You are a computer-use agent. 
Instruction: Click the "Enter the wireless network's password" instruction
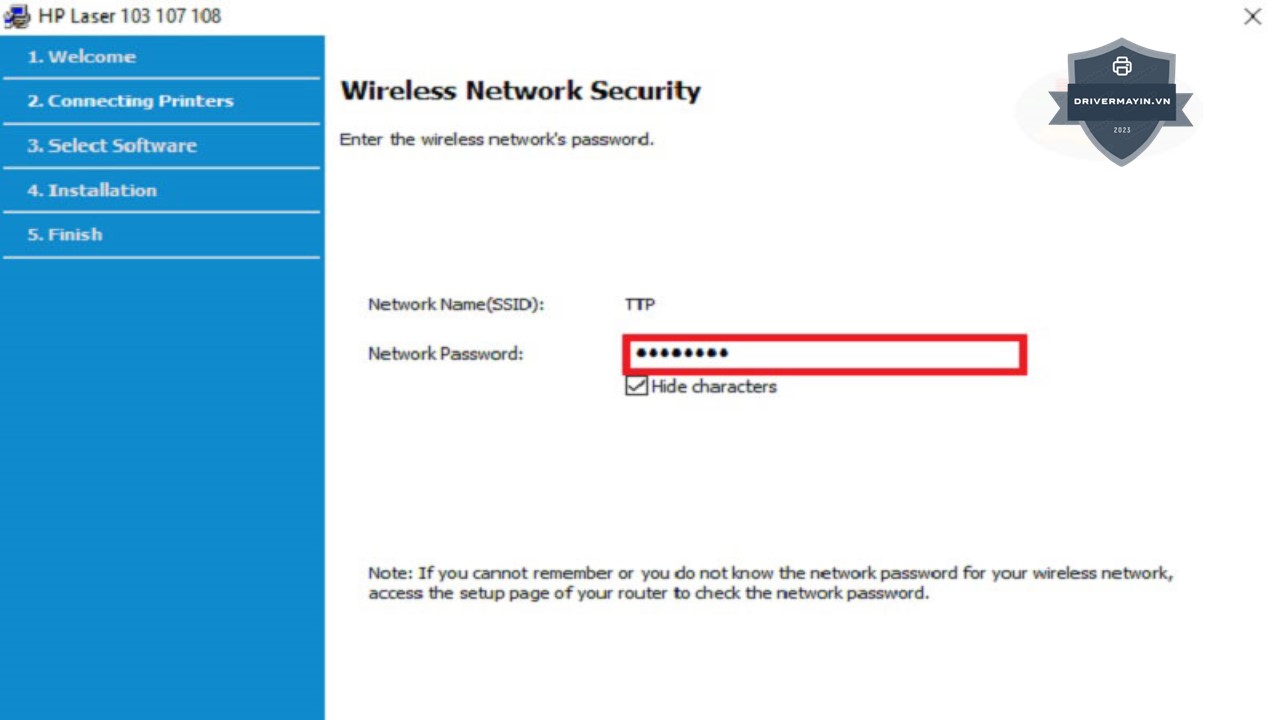point(496,139)
